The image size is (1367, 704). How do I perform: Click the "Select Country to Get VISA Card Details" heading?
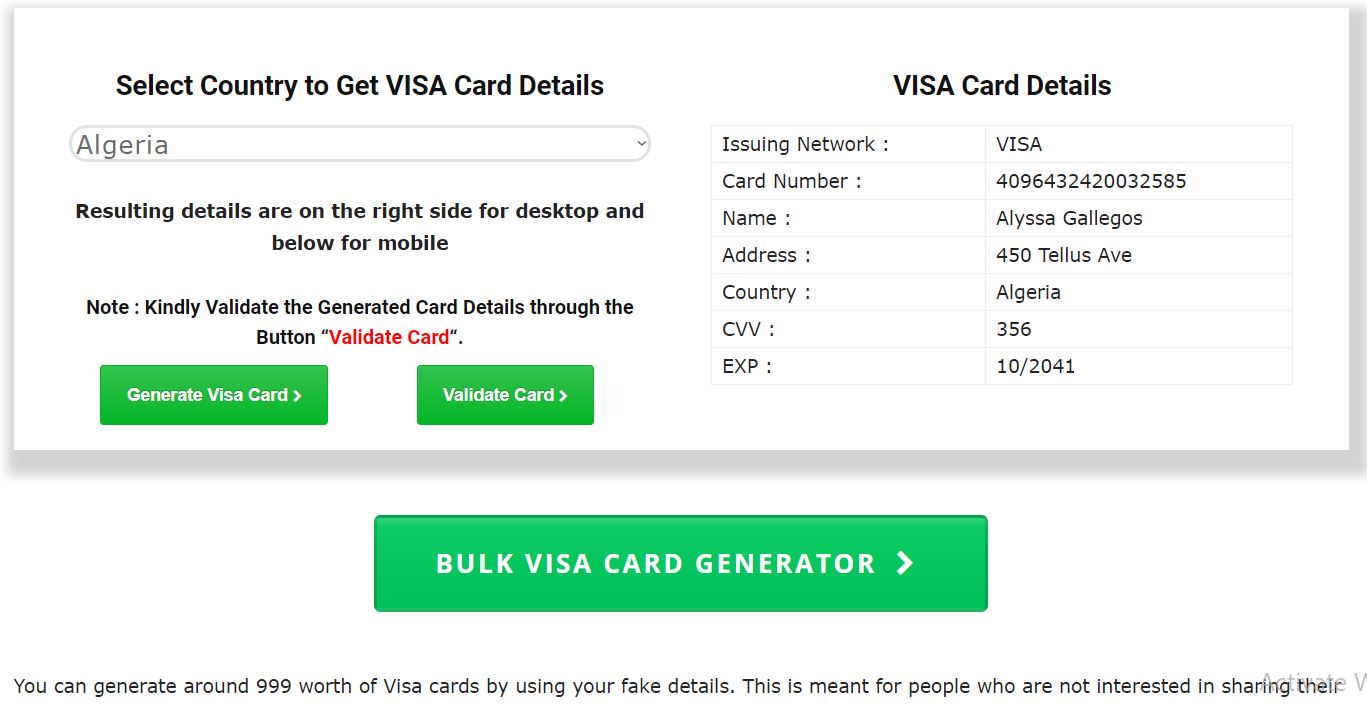pyautogui.click(x=359, y=86)
